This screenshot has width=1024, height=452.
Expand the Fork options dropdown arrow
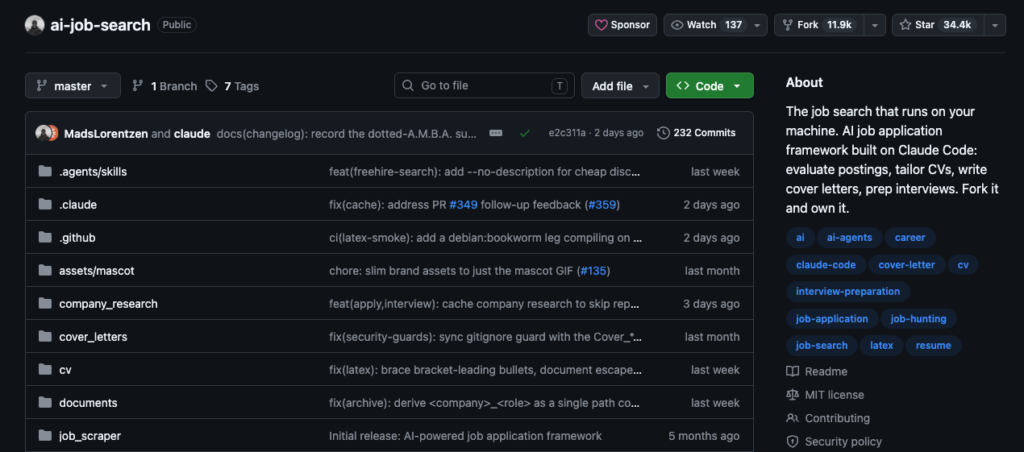click(x=874, y=25)
